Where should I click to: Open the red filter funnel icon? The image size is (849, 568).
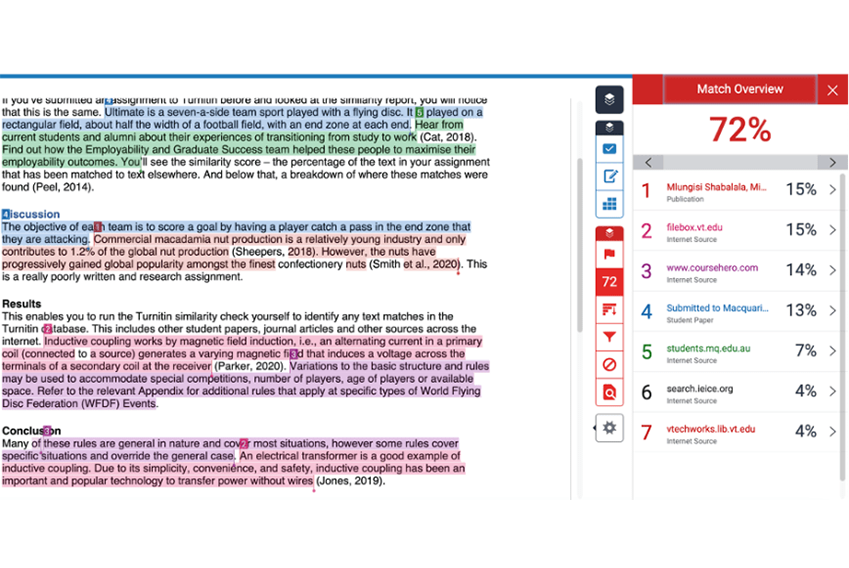(x=610, y=338)
